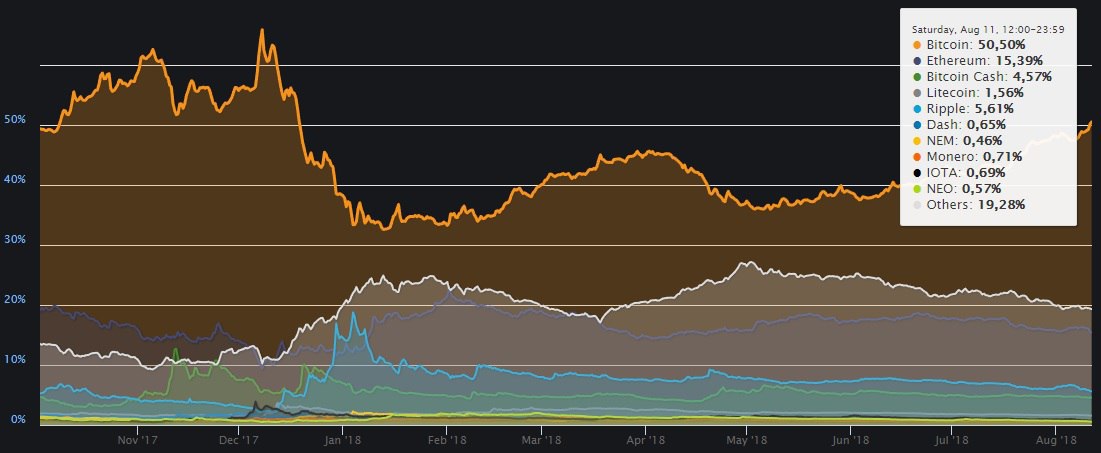This screenshot has width=1101, height=453.
Task: Click the Bitcoin Cash November 2017 green spike
Action: pyautogui.click(x=176, y=350)
